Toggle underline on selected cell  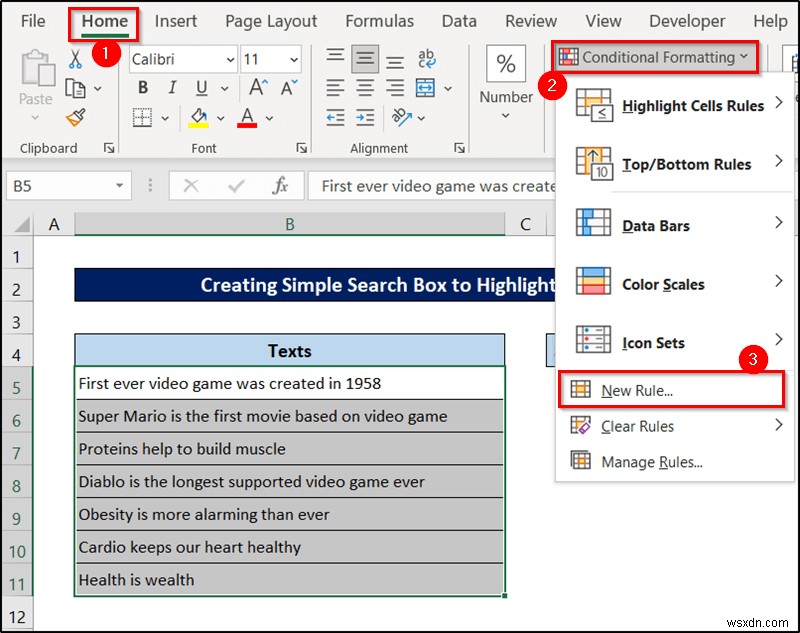click(202, 87)
